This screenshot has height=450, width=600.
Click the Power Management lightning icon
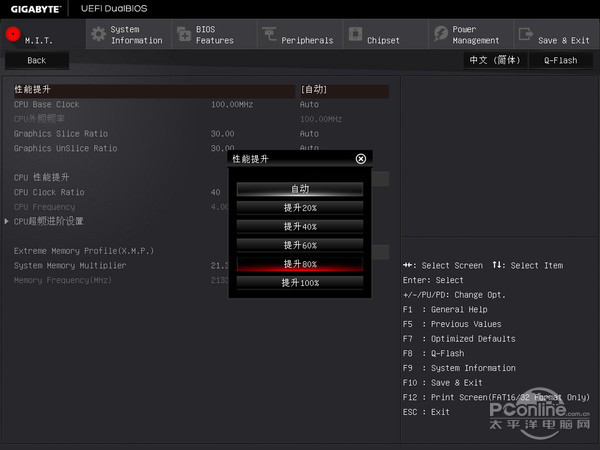tap(441, 34)
